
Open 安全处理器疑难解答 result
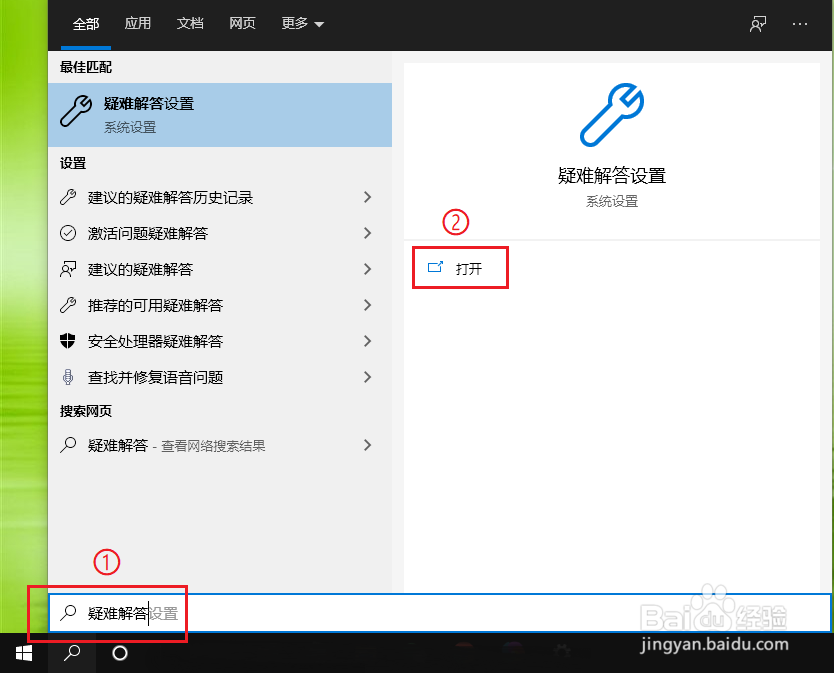(220, 341)
